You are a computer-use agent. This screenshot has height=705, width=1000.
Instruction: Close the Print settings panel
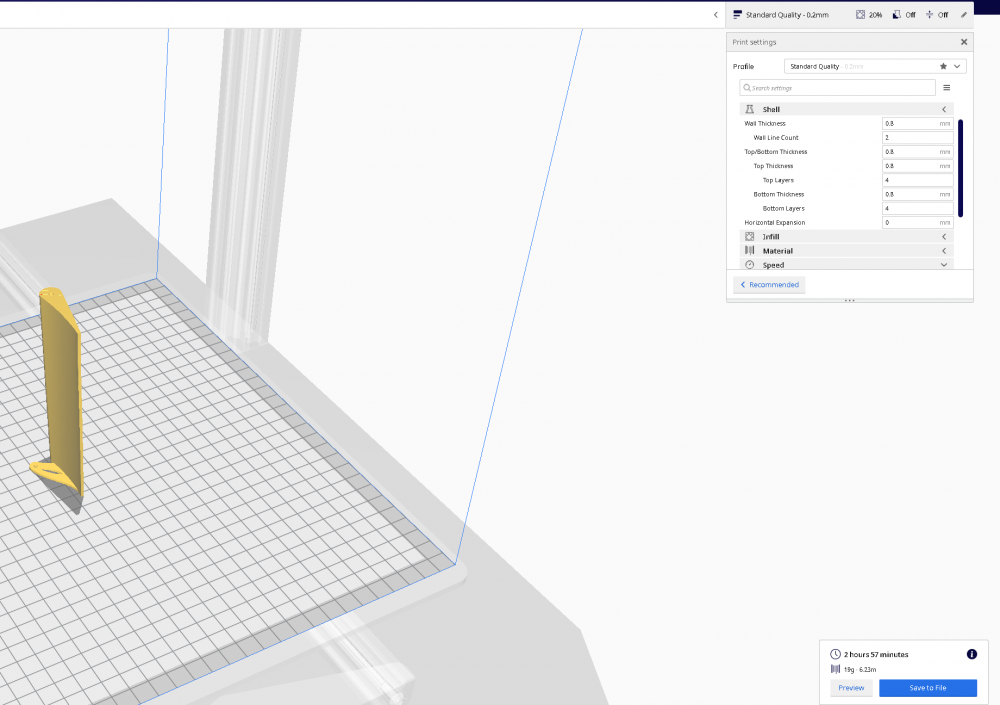(963, 42)
